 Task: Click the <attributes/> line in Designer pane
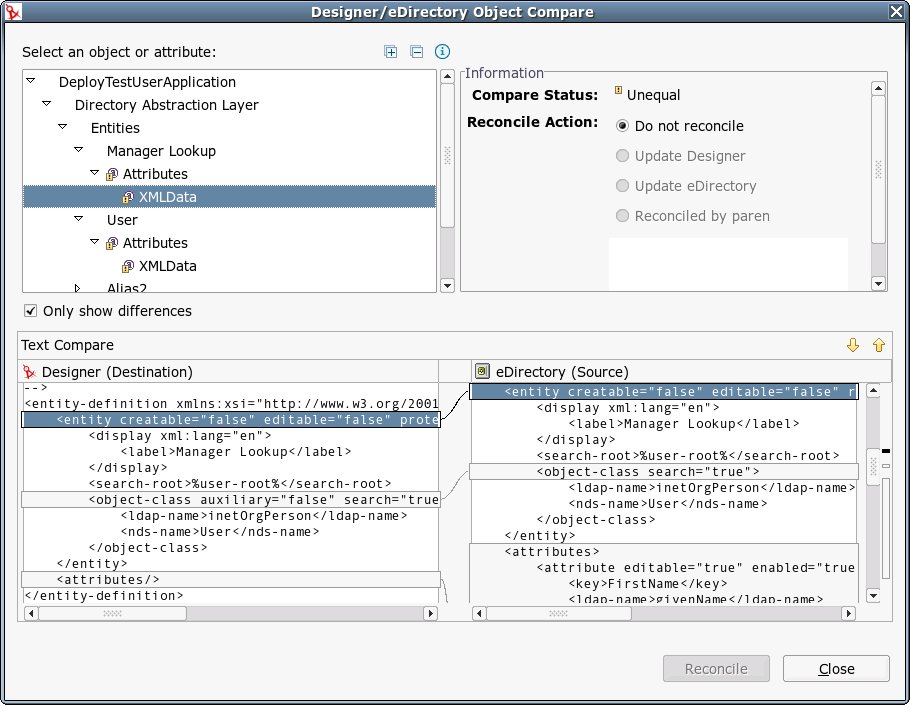[230, 580]
